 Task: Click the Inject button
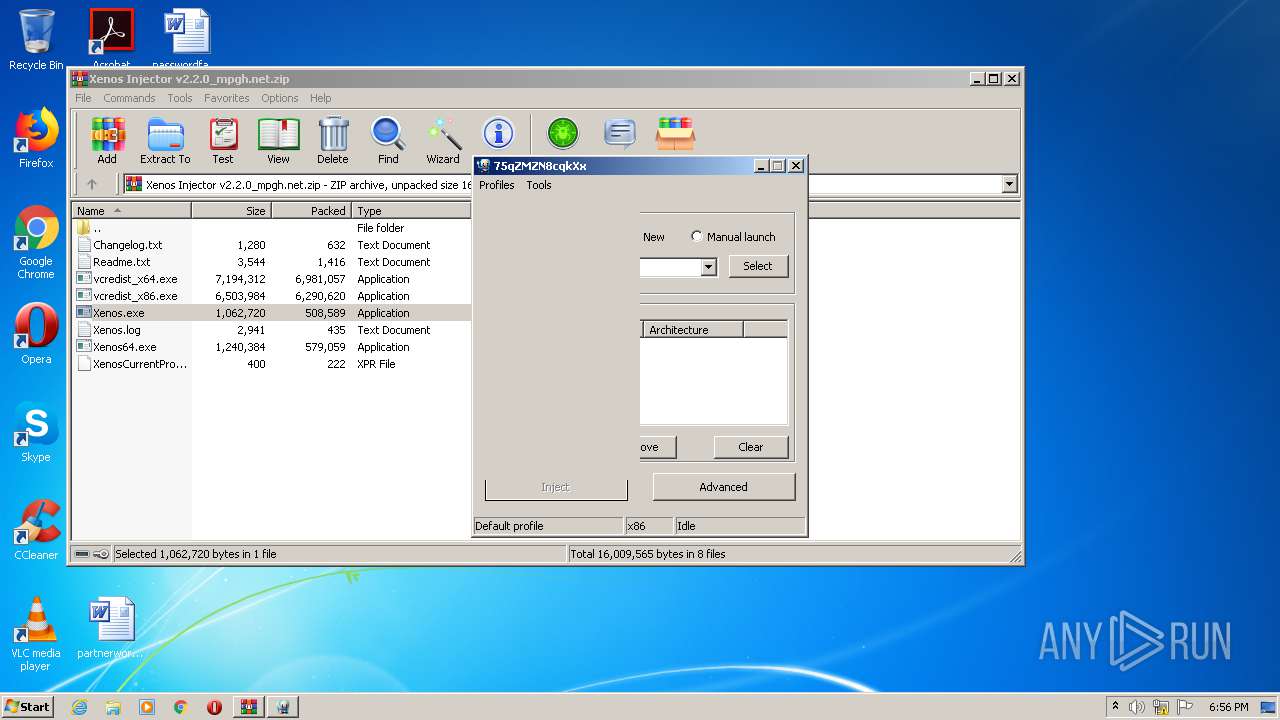coord(556,487)
